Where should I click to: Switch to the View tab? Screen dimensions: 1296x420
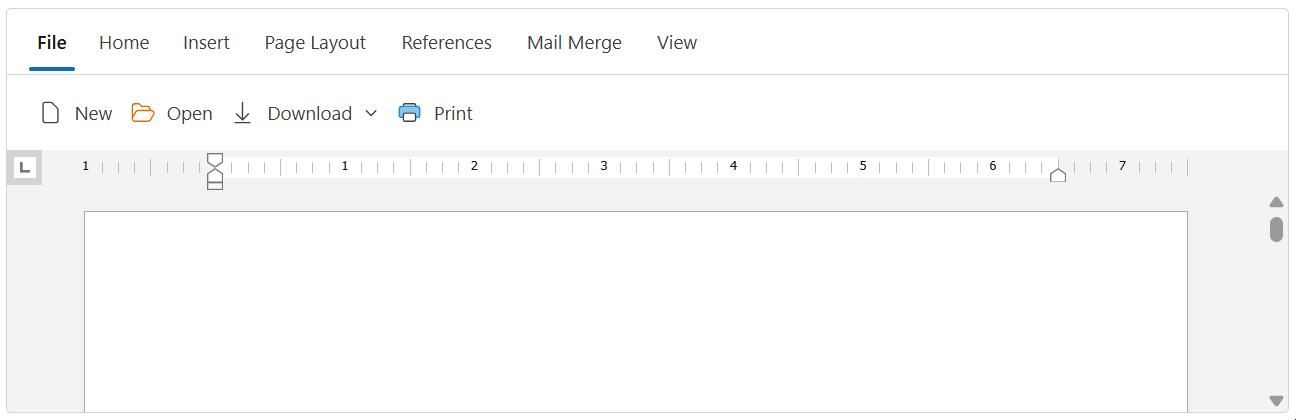click(677, 43)
